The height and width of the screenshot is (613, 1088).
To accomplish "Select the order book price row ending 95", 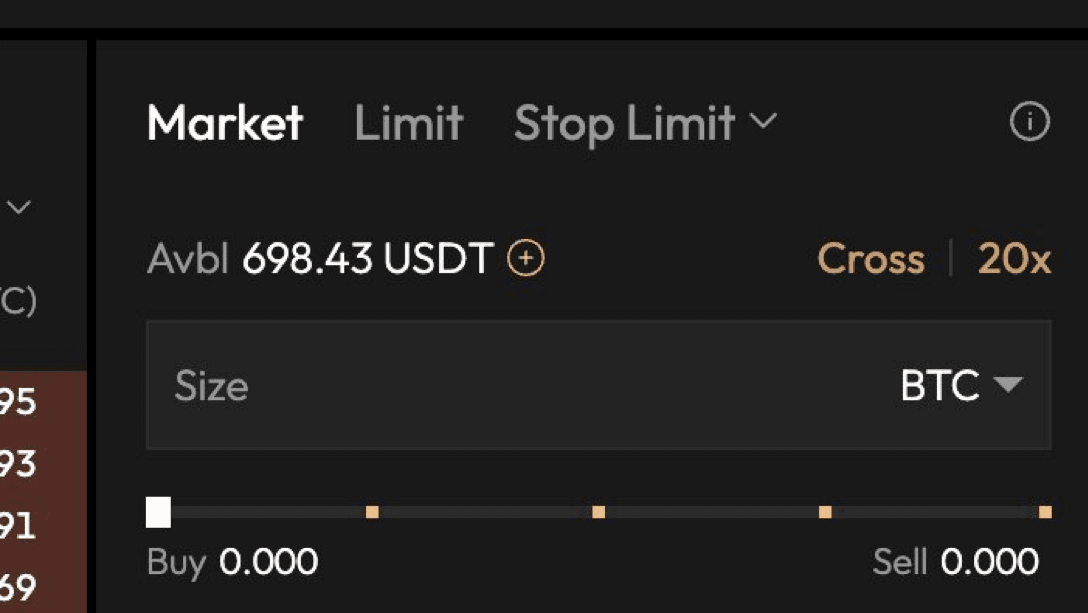I will click(43, 401).
